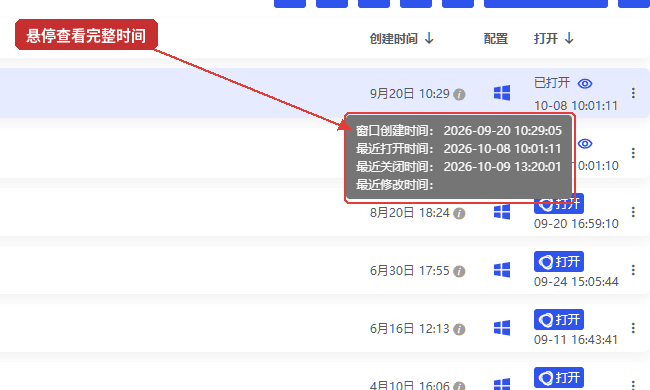Toggle eye icon next to 已打开
Viewport: 650px width, 390px height.
[585, 84]
